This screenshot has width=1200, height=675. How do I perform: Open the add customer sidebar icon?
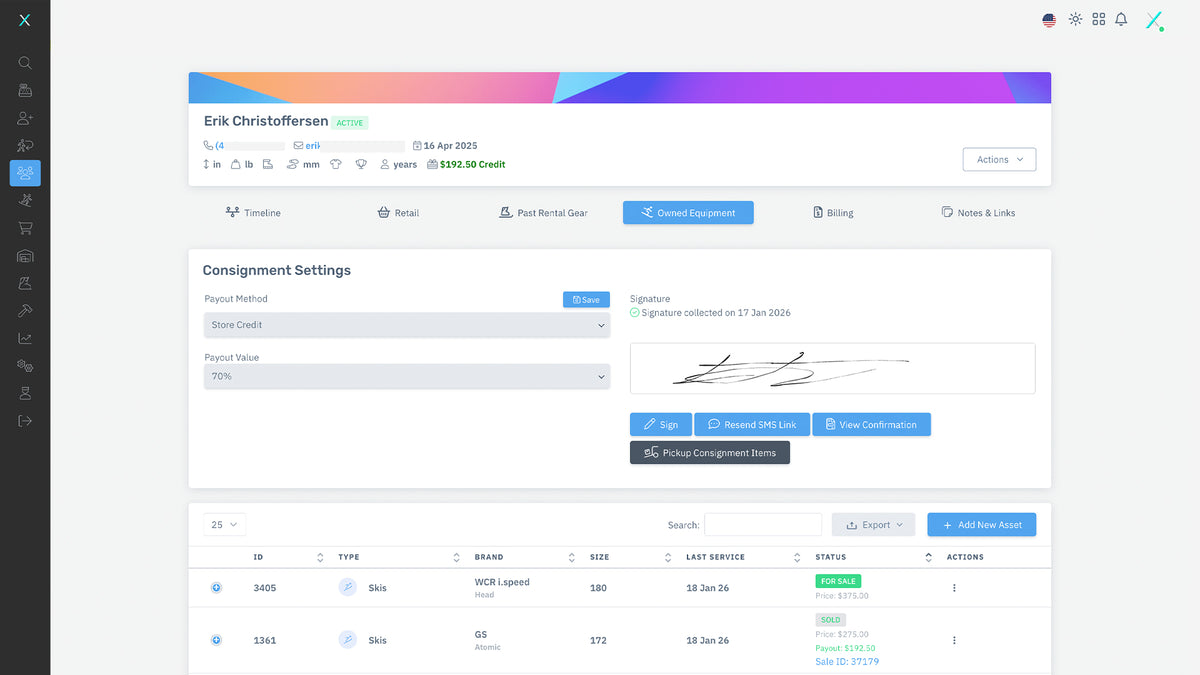25,118
